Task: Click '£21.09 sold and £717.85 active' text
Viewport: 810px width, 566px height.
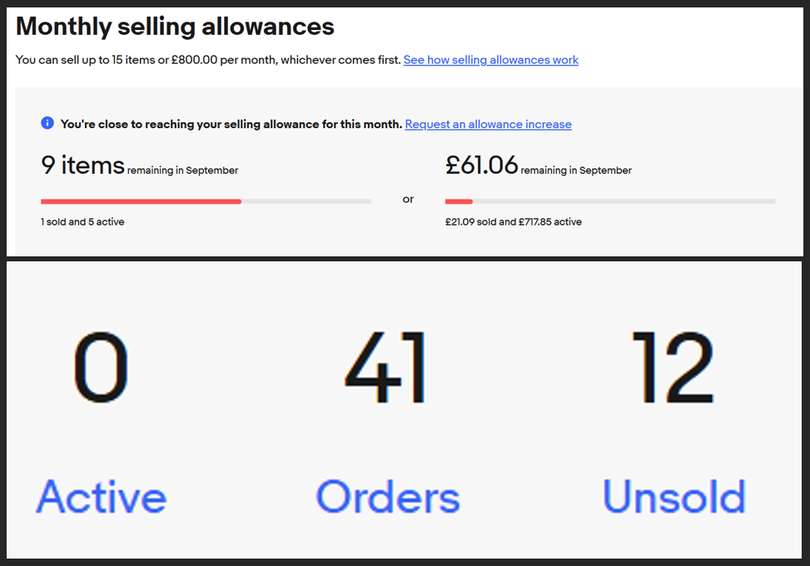Action: click(x=513, y=222)
